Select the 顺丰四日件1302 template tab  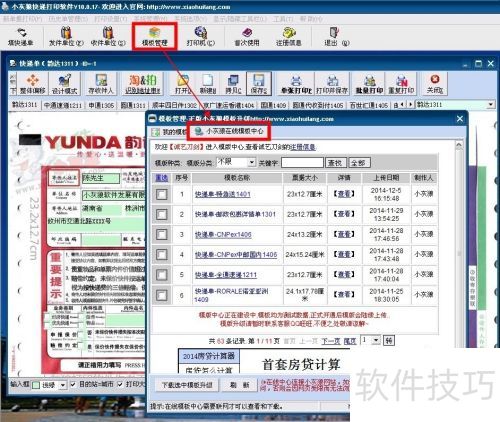174,105
